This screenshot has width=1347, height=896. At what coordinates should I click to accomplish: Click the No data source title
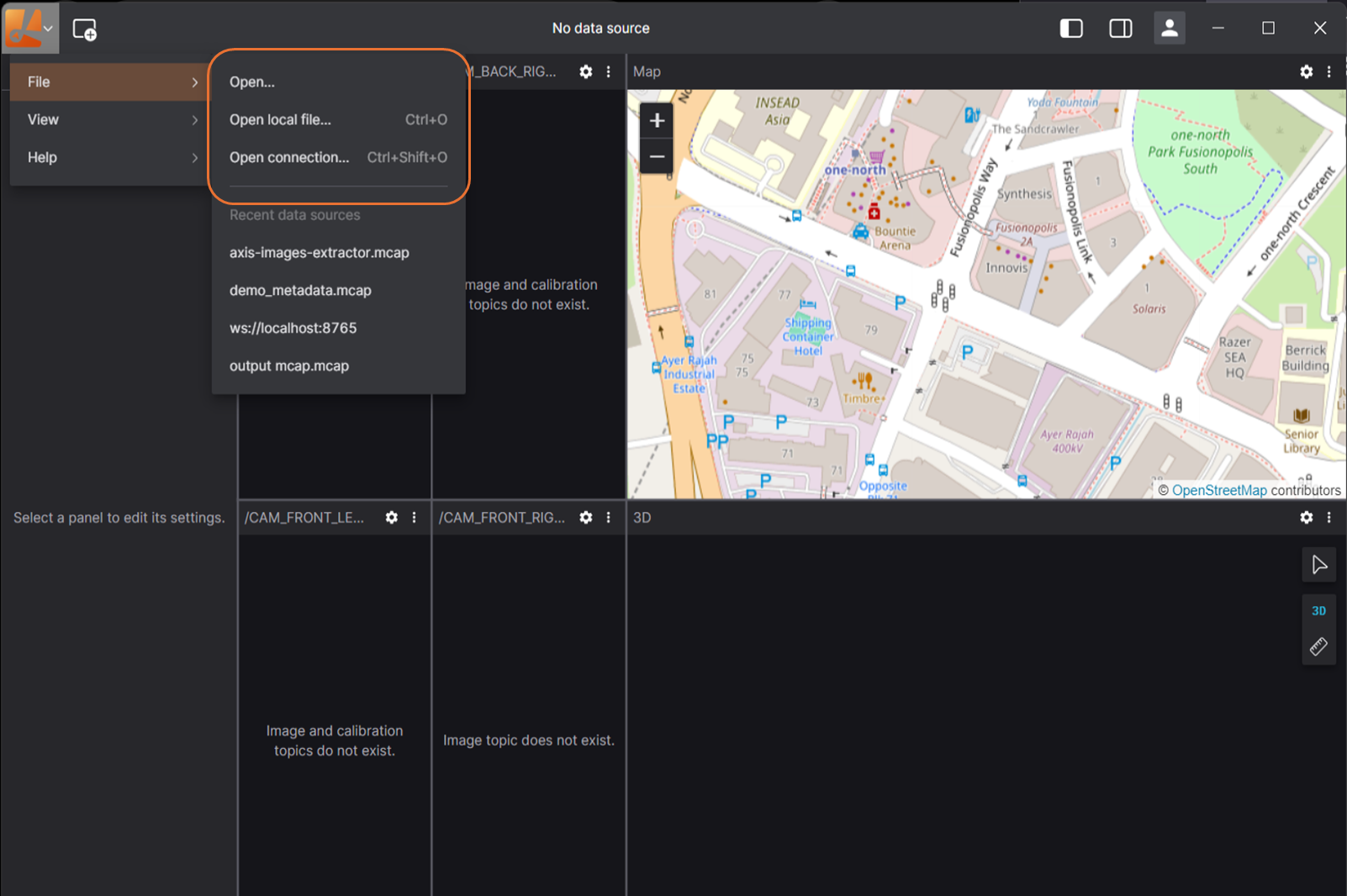click(600, 28)
